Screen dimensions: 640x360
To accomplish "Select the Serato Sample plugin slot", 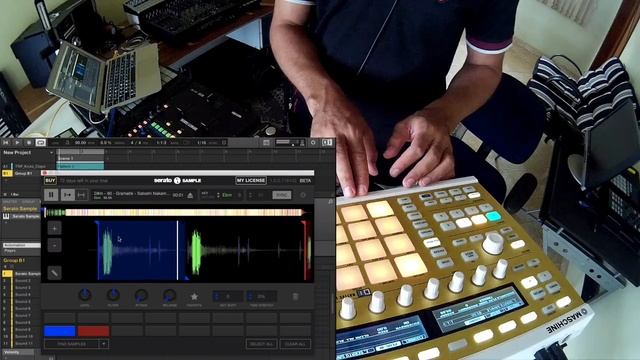I will click(x=25, y=216).
